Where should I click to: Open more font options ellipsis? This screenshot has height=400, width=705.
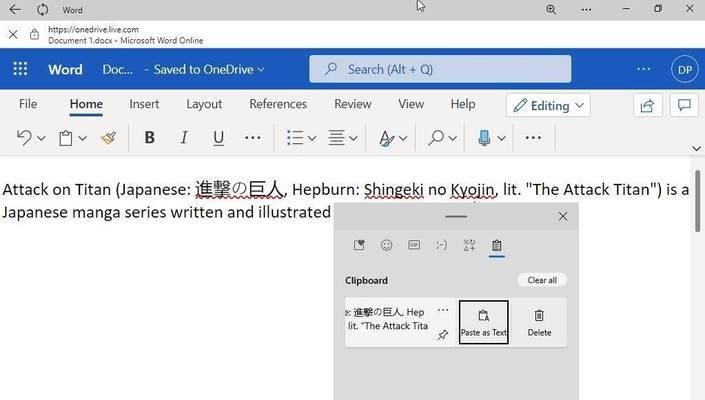point(253,138)
